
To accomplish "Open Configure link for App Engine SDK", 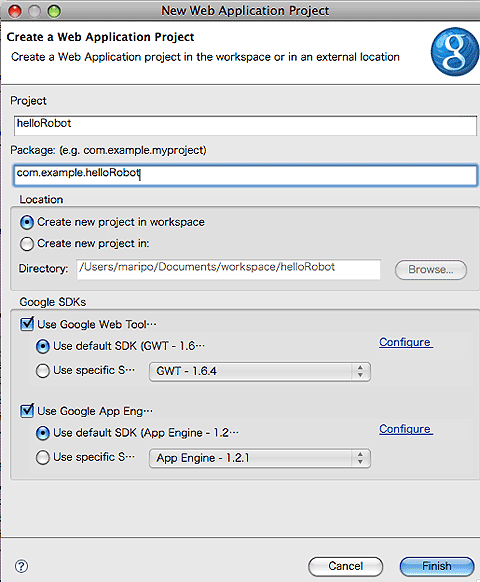I will coord(406,429).
